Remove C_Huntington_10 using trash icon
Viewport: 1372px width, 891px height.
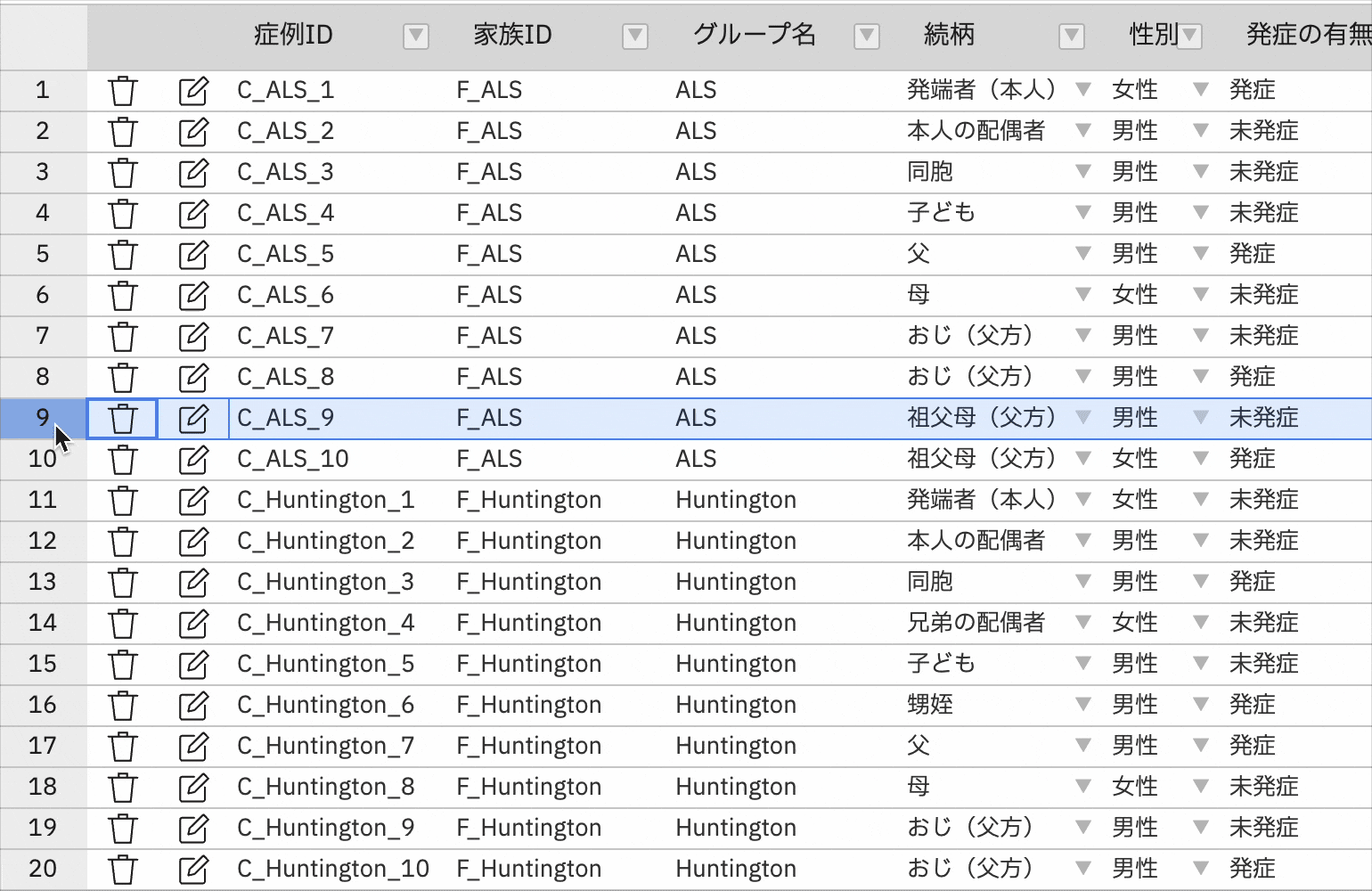click(123, 870)
